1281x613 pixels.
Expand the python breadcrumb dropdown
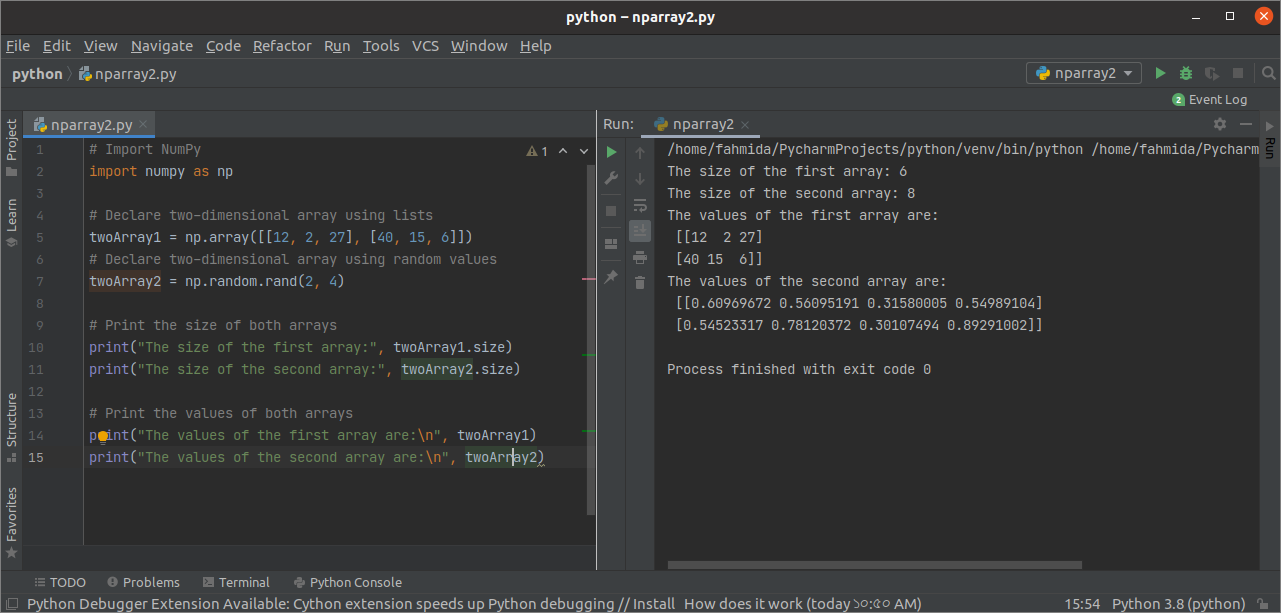point(37,73)
